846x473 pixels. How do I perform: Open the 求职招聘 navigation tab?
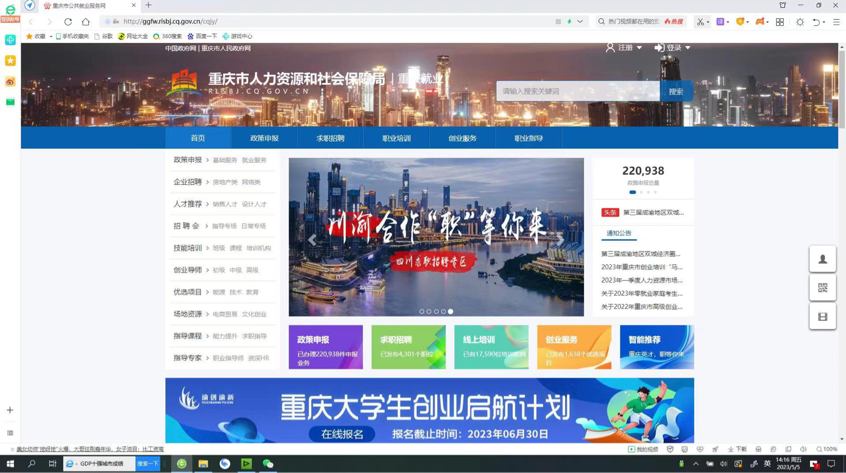tap(330, 138)
